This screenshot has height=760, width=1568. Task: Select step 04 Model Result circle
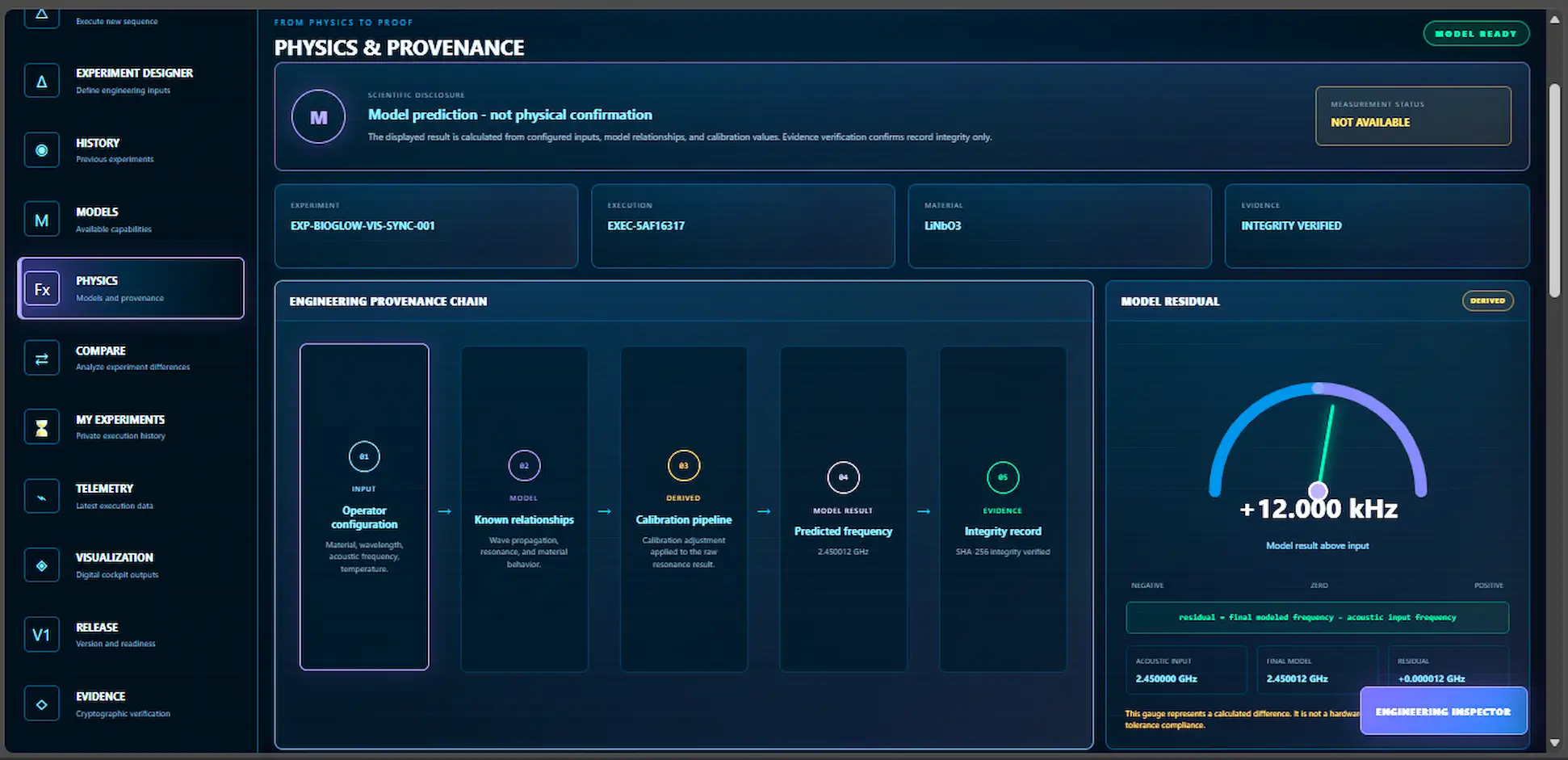pos(843,477)
